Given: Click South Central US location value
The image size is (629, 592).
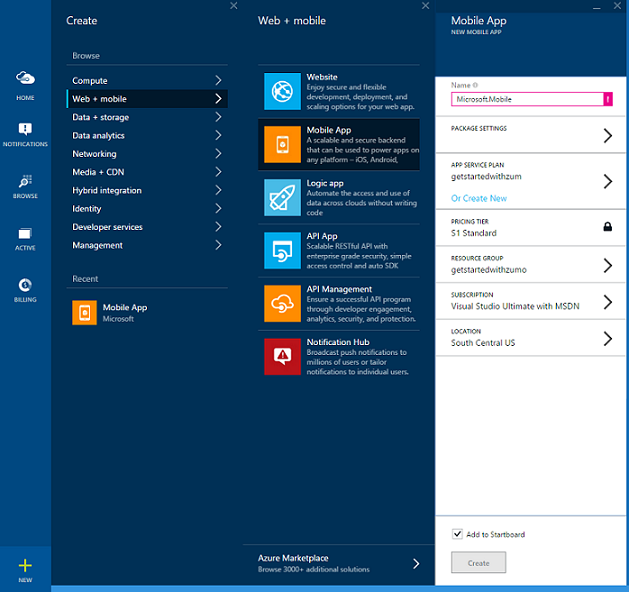Looking at the screenshot, I should coord(483,343).
